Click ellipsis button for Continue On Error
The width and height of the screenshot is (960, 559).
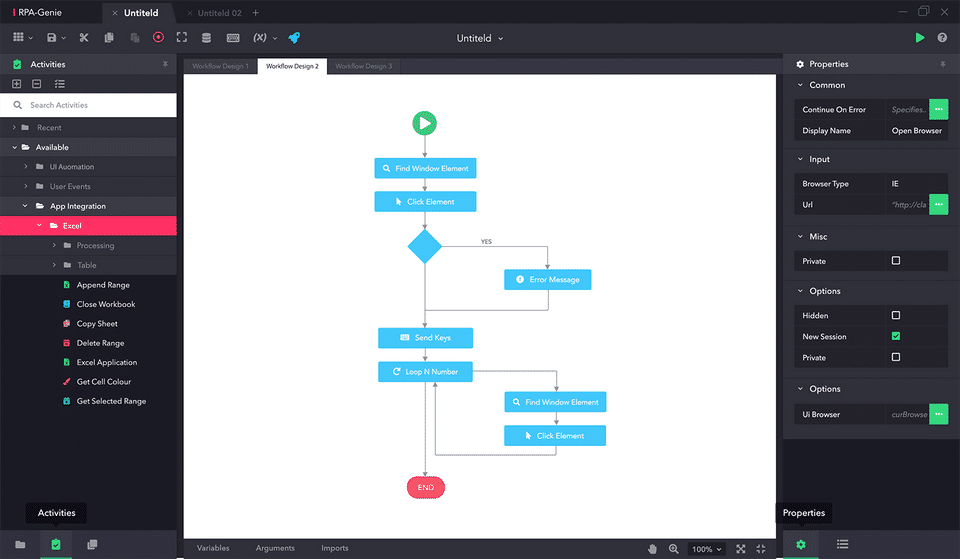[939, 110]
